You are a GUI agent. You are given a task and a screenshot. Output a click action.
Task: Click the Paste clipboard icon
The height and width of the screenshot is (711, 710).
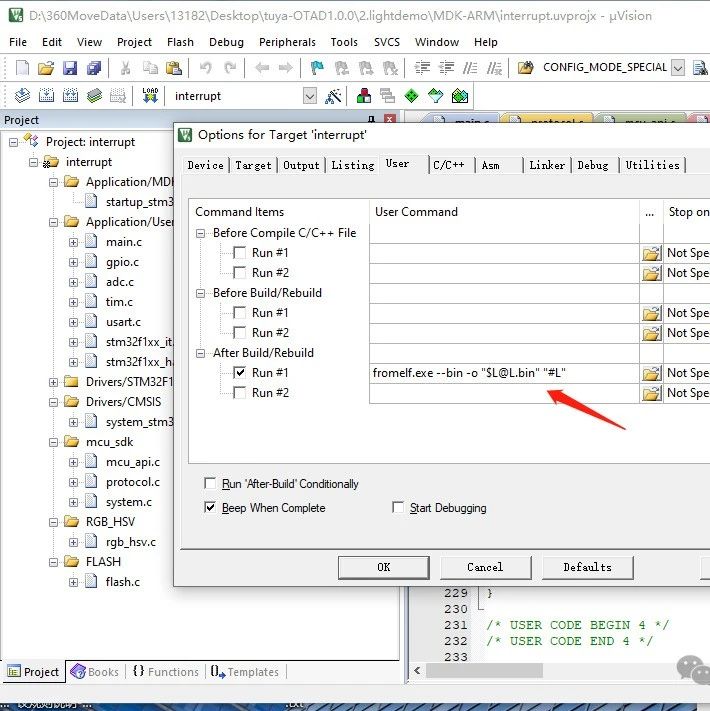tap(174, 68)
